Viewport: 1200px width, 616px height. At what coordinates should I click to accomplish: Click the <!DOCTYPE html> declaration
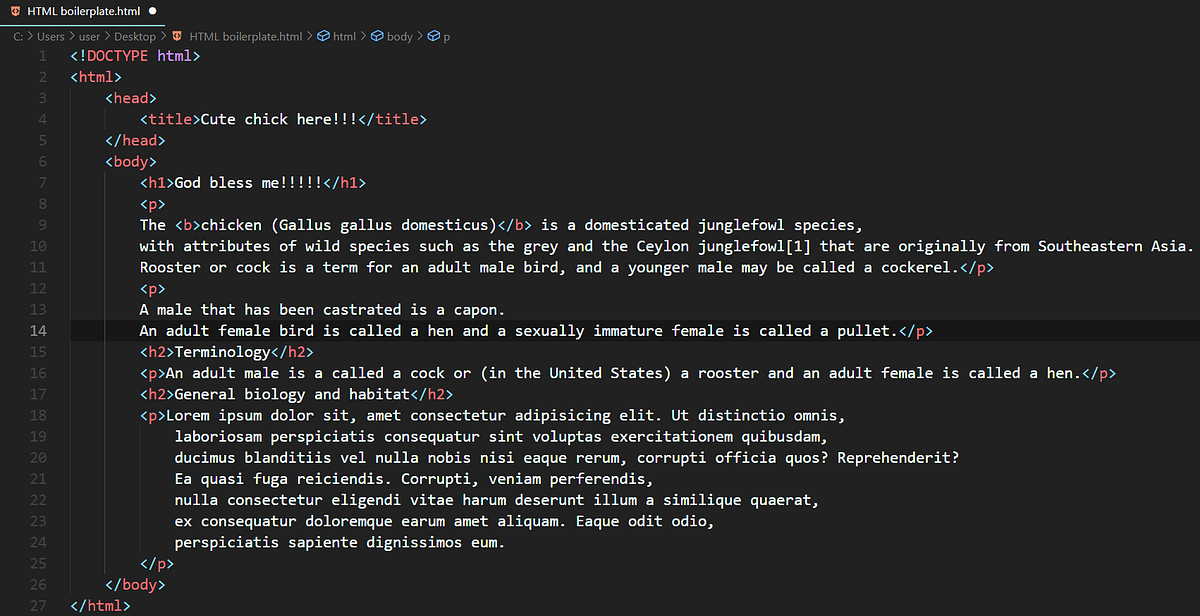[135, 56]
